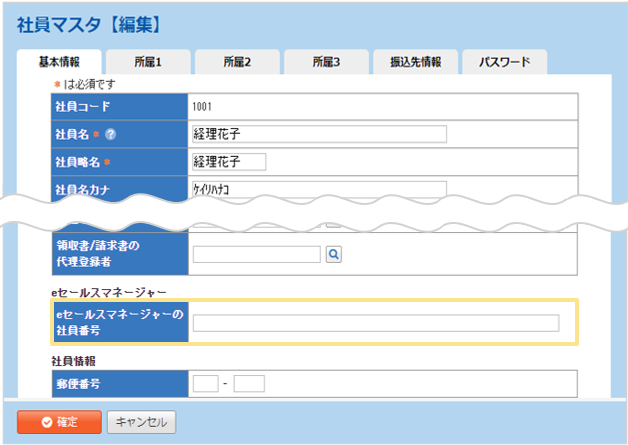Image resolution: width=628 pixels, height=445 pixels.
Task: Click the 社員マスタ【編集】 page title
Action: [90, 22]
